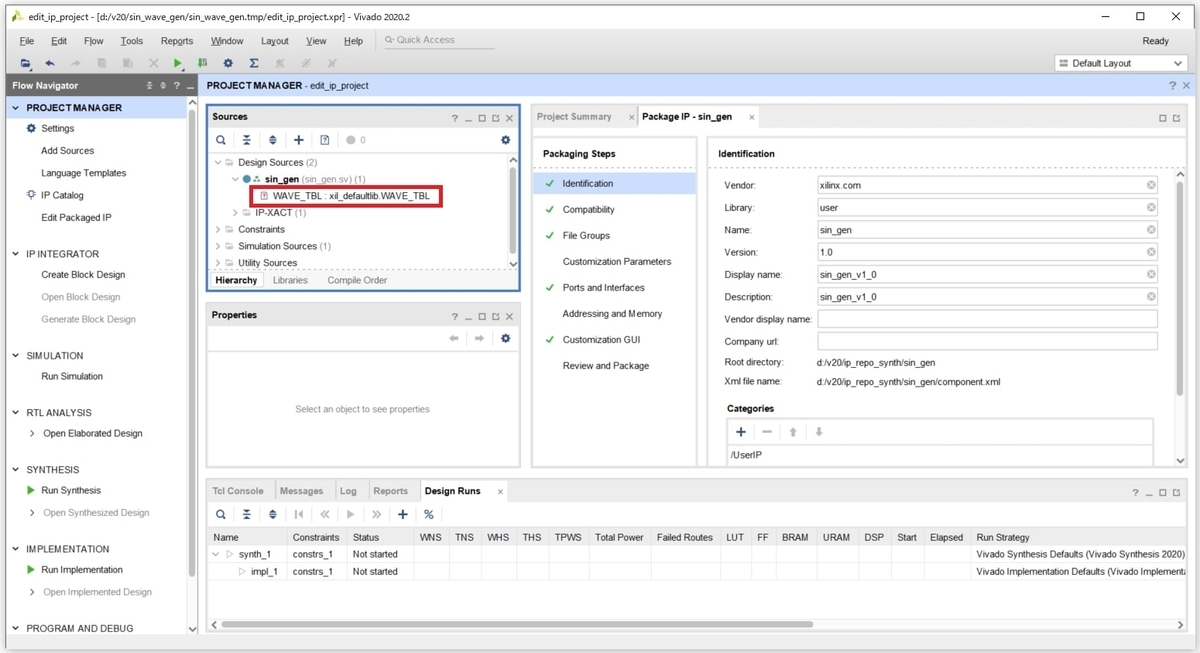Collapse the SIMULATION section
This screenshot has height=653, width=1200.
click(16, 356)
